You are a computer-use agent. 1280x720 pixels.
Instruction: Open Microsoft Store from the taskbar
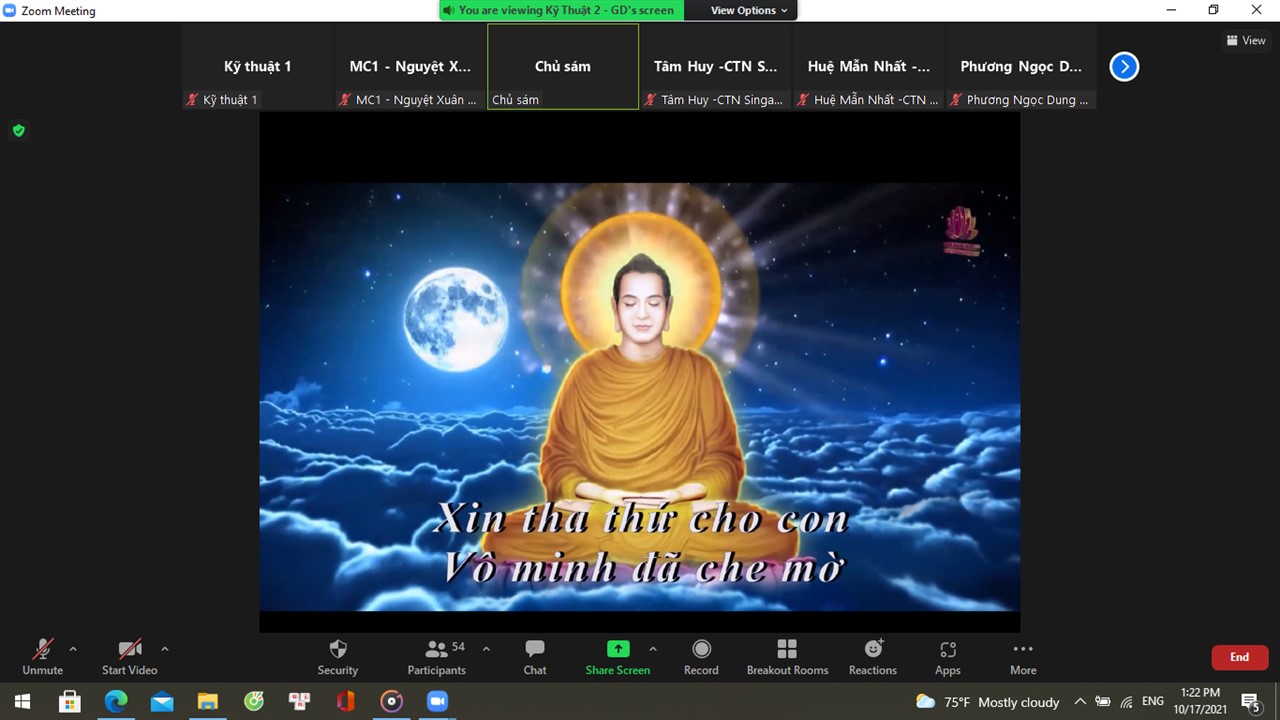[69, 702]
